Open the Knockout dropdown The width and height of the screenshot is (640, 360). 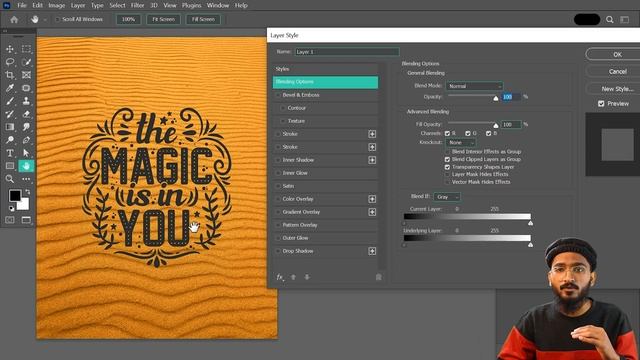click(x=460, y=142)
